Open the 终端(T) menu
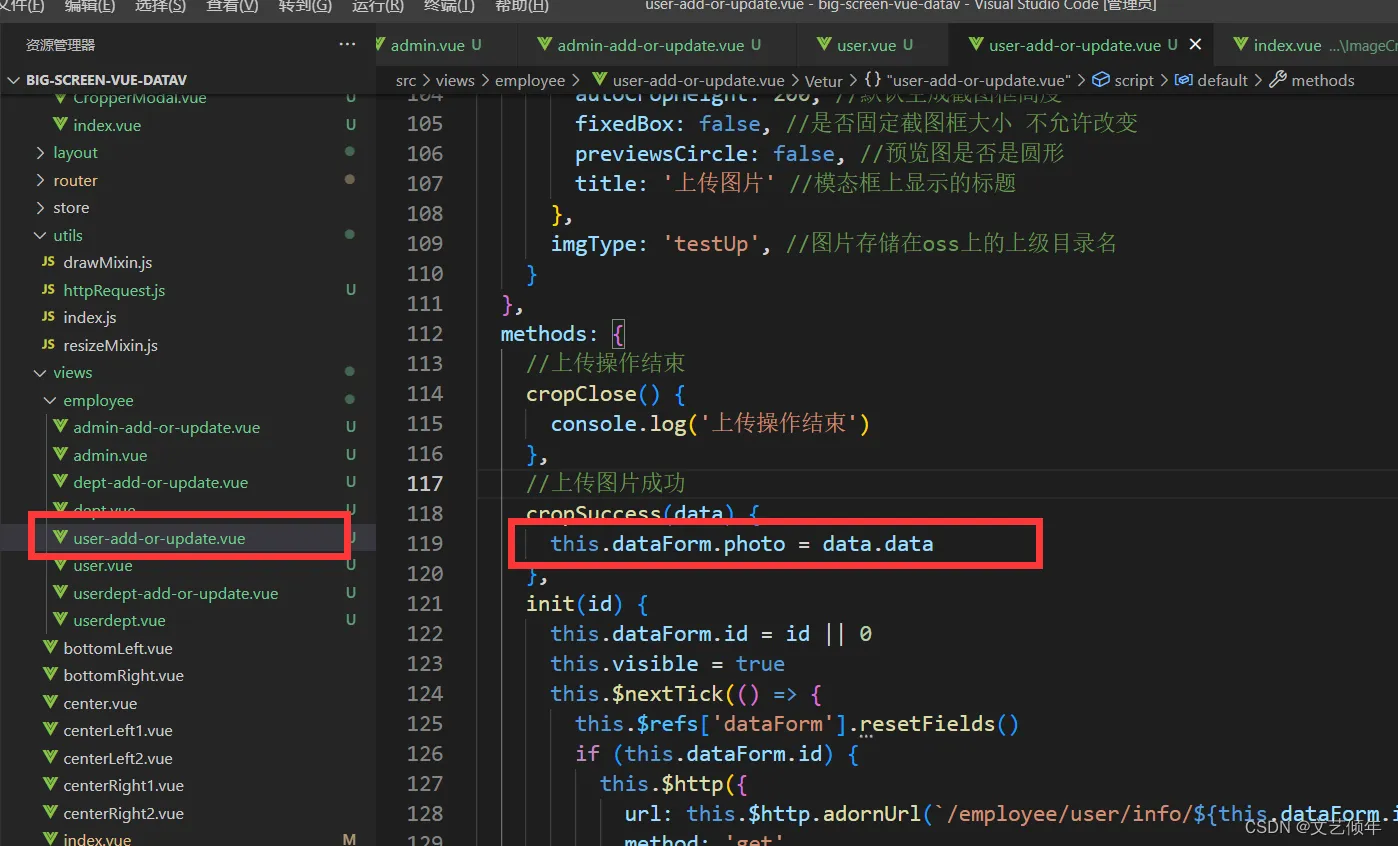Viewport: 1398px width, 846px height. point(449,5)
